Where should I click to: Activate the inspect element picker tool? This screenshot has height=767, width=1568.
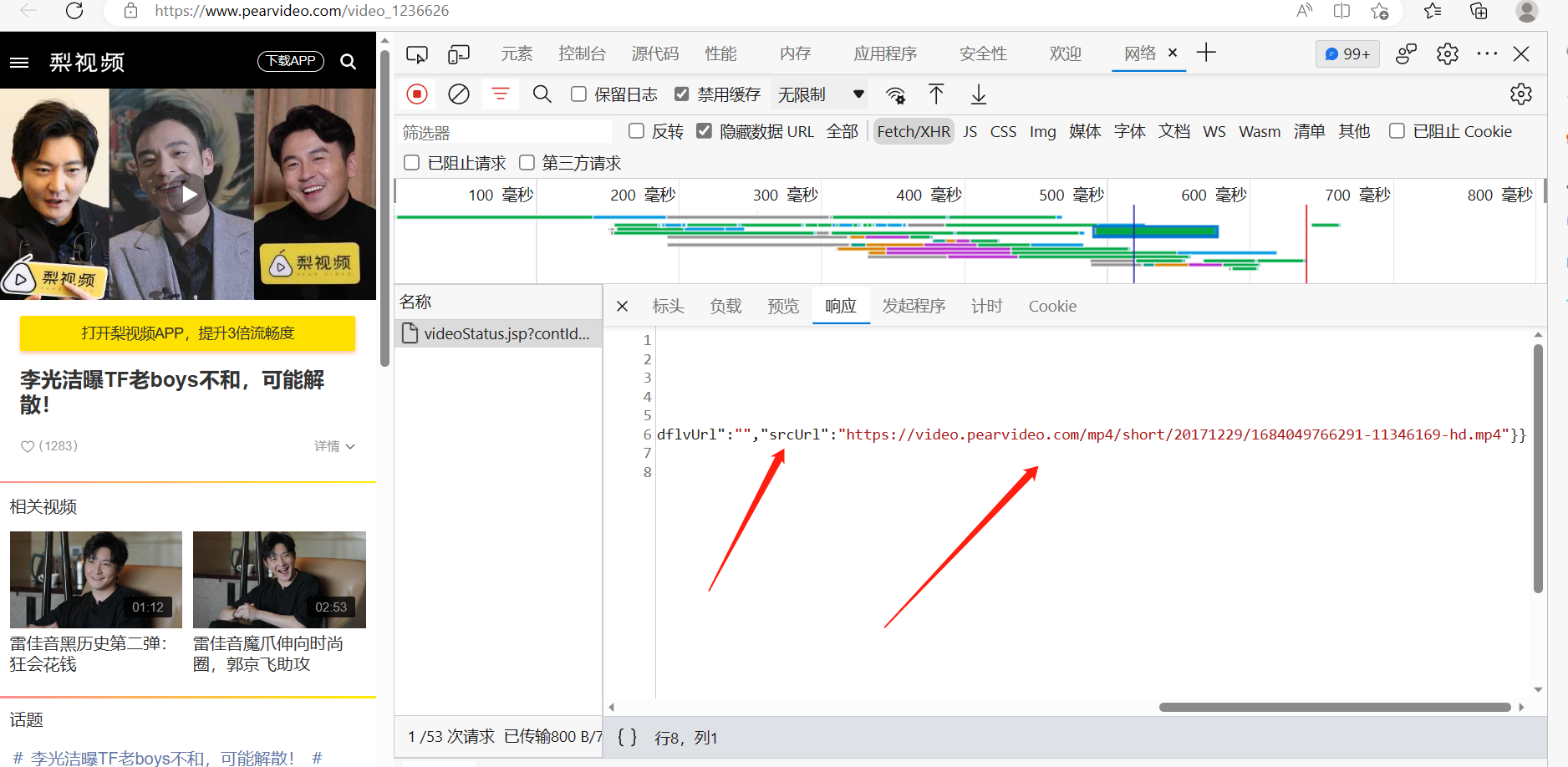point(417,54)
